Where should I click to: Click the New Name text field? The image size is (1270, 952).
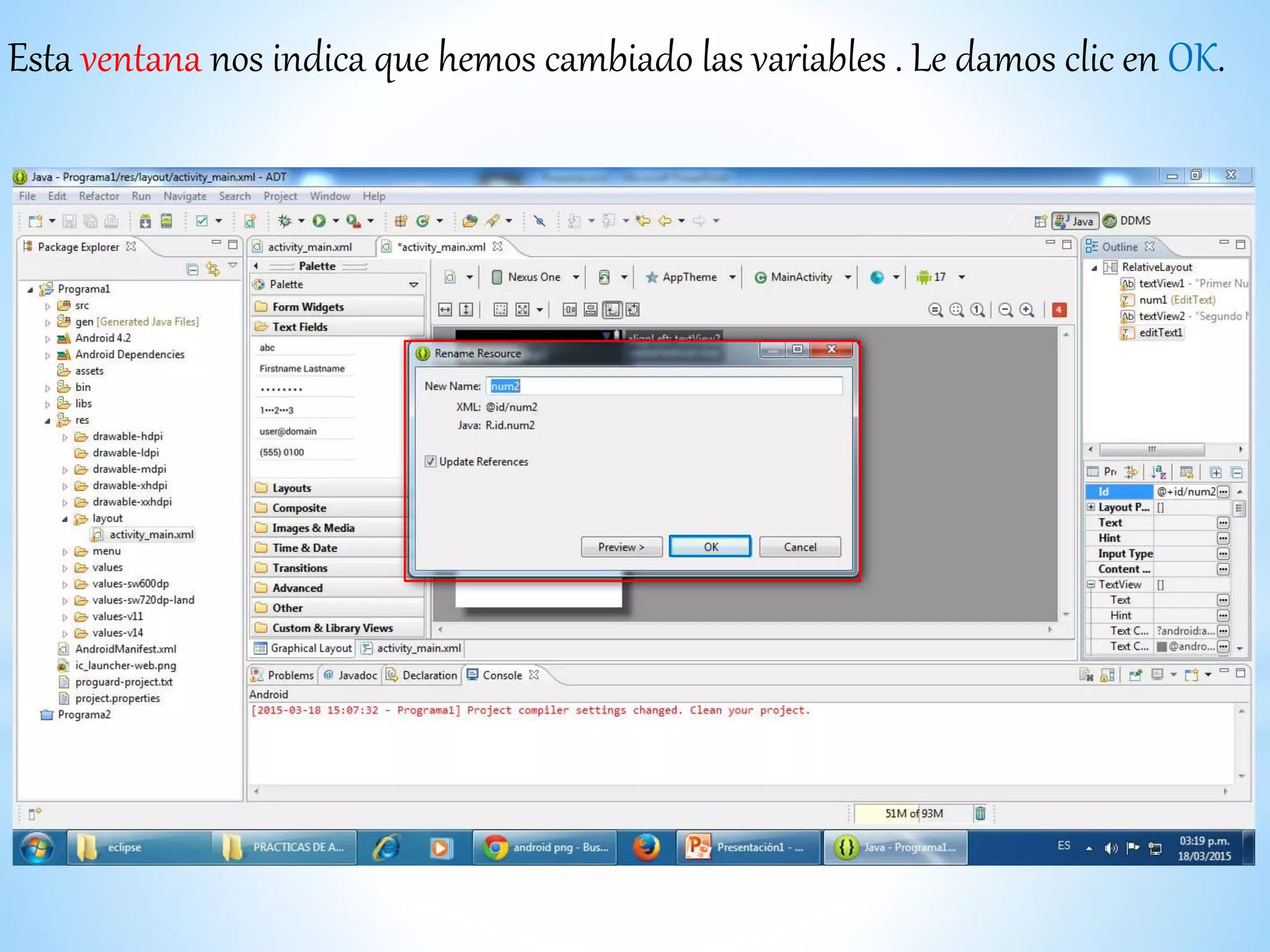coord(664,387)
